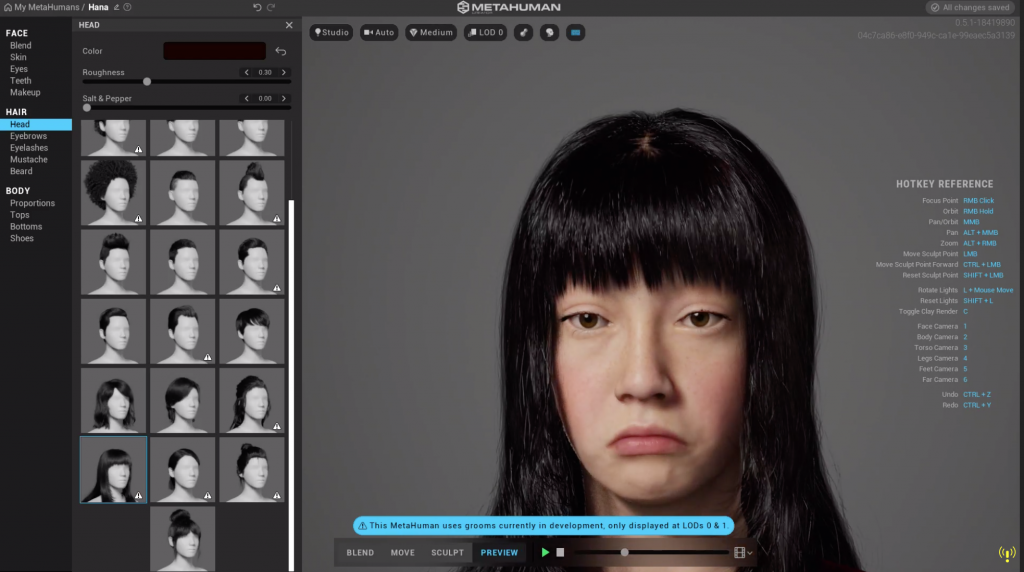This screenshot has width=1024, height=572.
Task: Select Eyes under FACE
Action: tap(19, 69)
